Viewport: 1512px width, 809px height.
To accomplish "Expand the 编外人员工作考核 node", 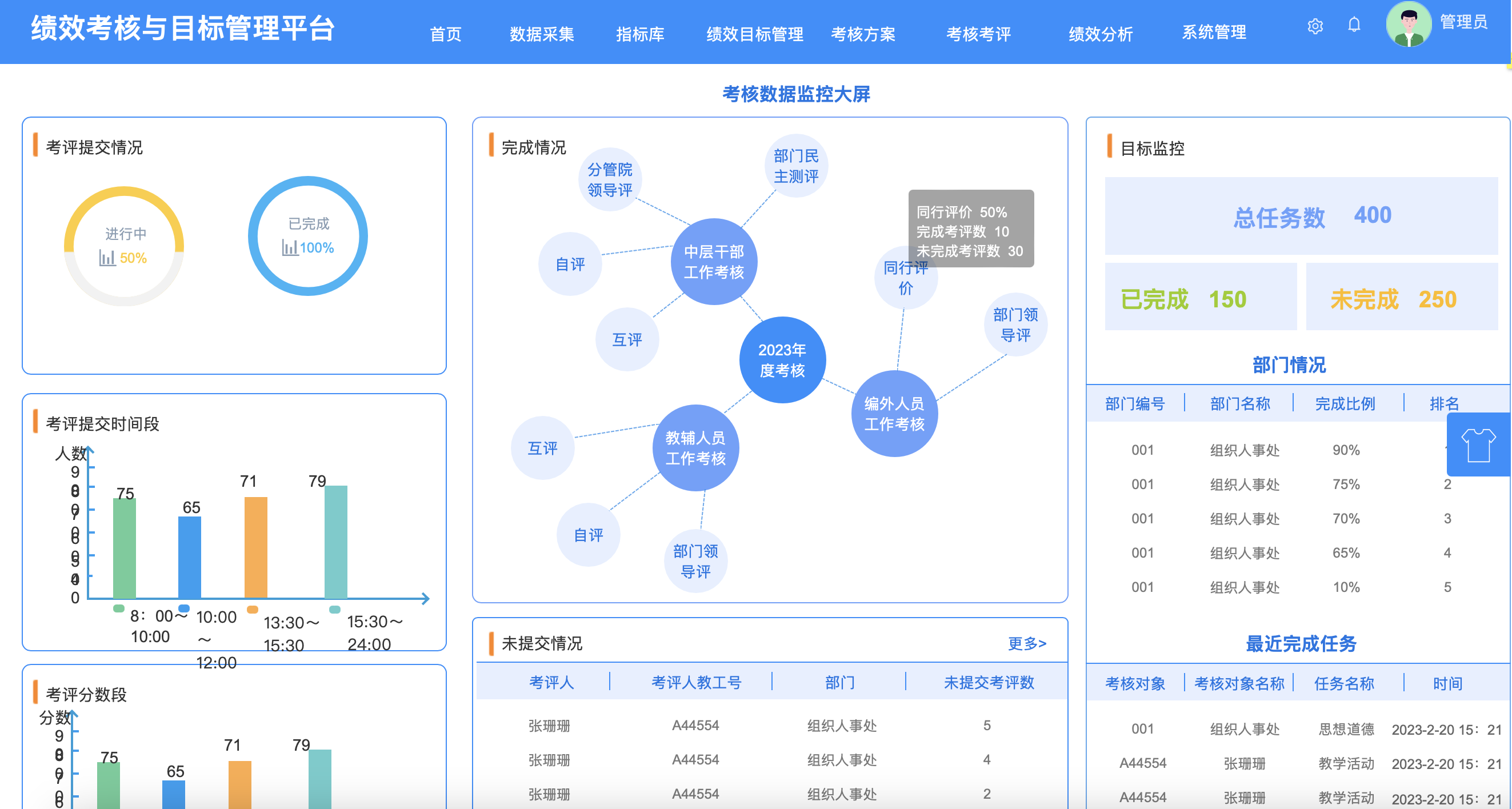I will coord(894,414).
